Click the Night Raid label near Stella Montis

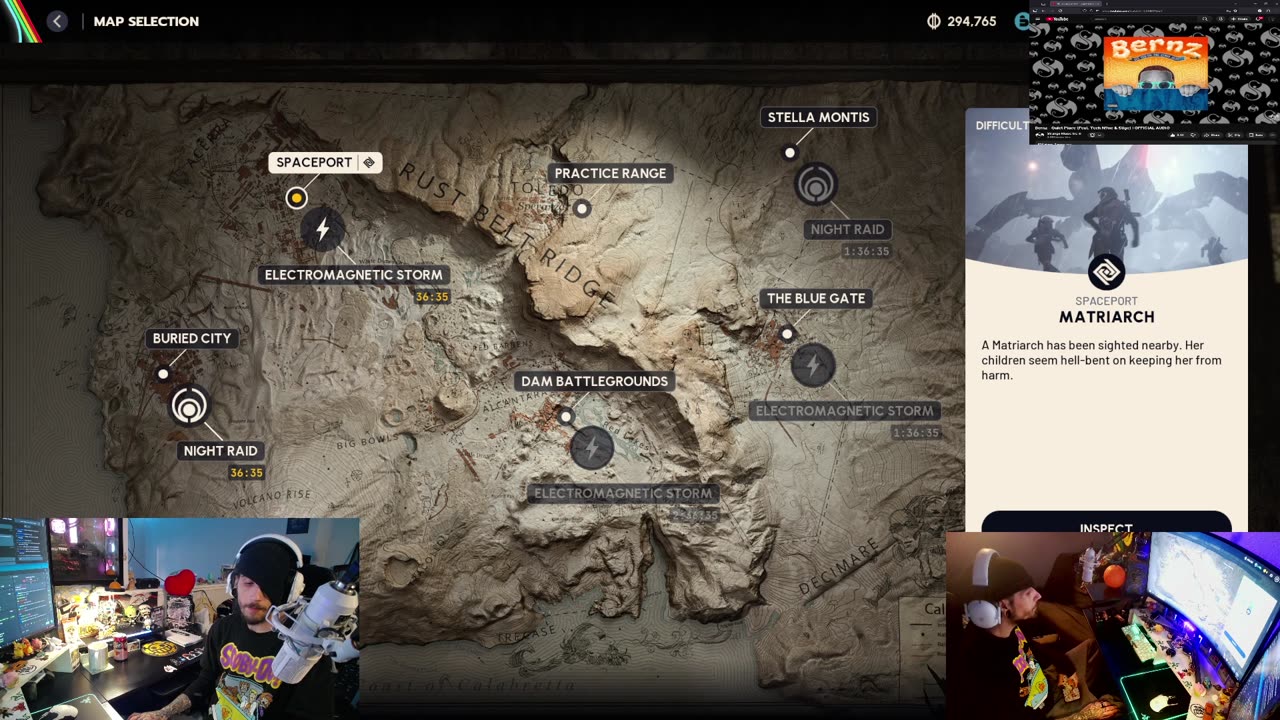click(847, 229)
